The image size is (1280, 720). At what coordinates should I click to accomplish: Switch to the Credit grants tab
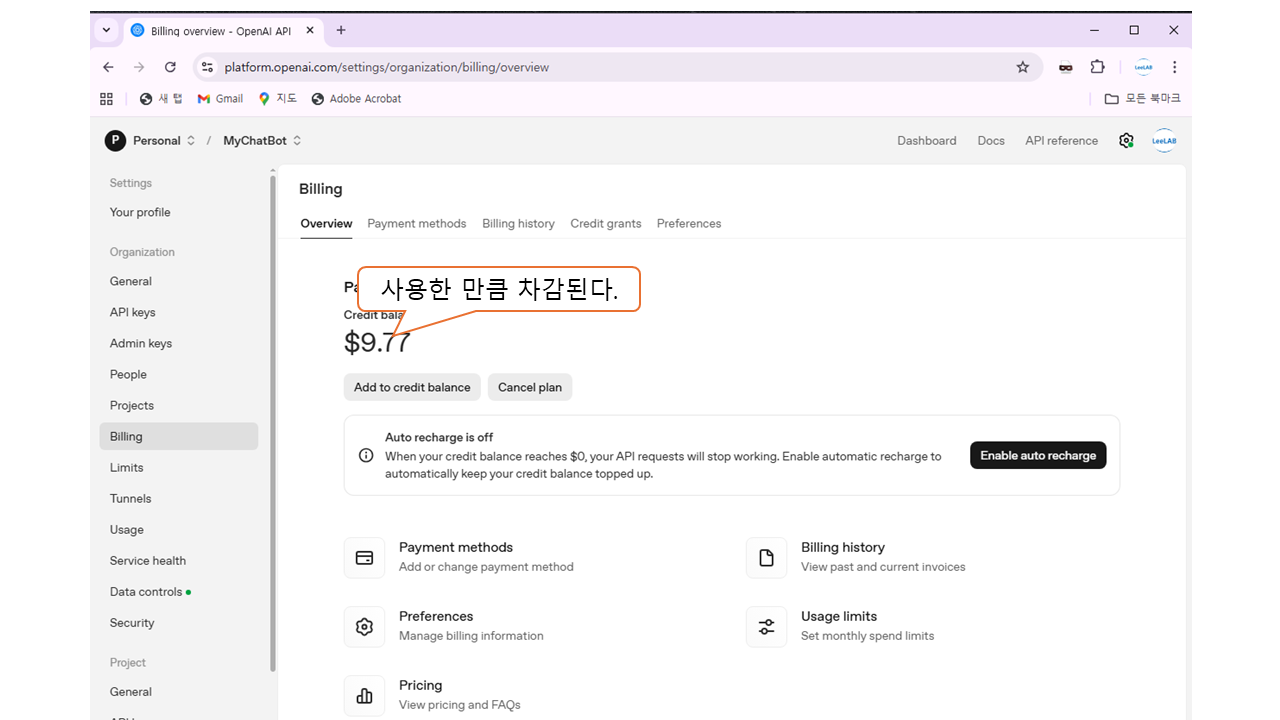(x=605, y=223)
